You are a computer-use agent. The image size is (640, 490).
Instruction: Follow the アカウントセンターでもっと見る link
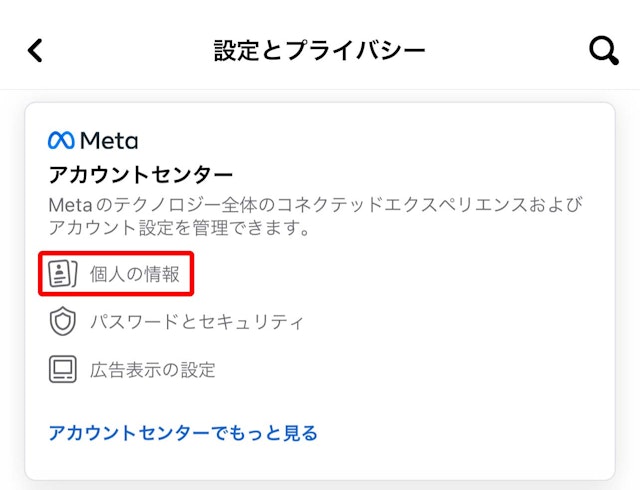pos(183,433)
